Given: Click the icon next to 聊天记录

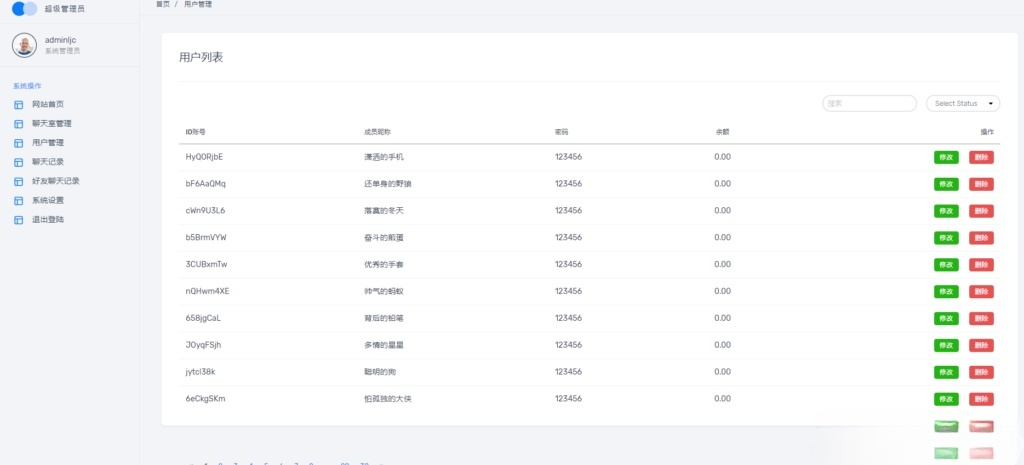Looking at the screenshot, I should pos(18,162).
